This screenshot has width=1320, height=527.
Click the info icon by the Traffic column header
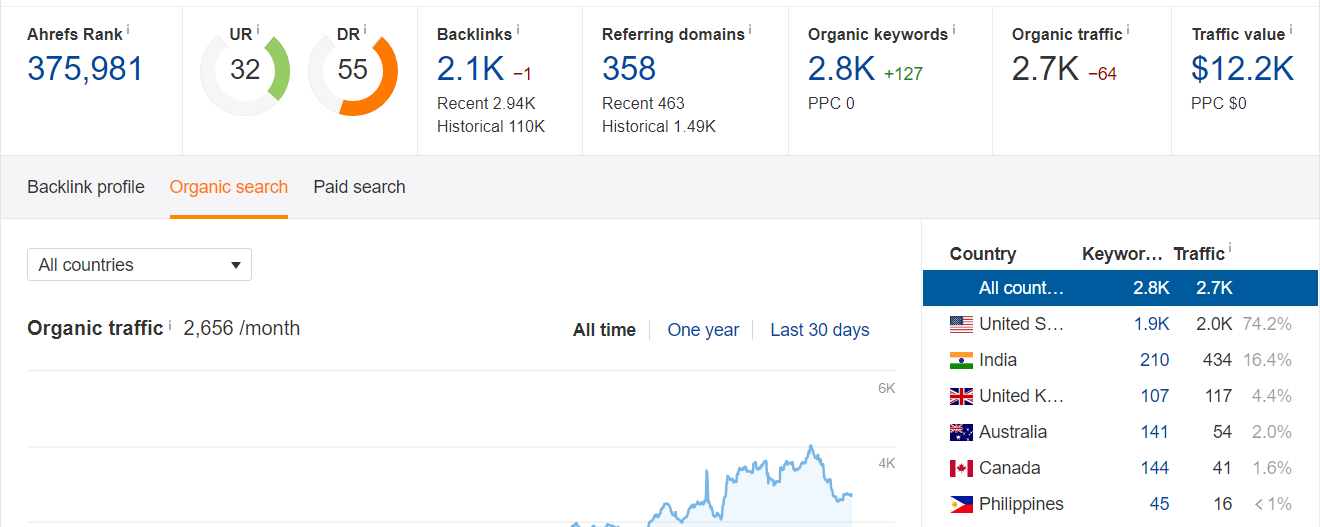1230,250
